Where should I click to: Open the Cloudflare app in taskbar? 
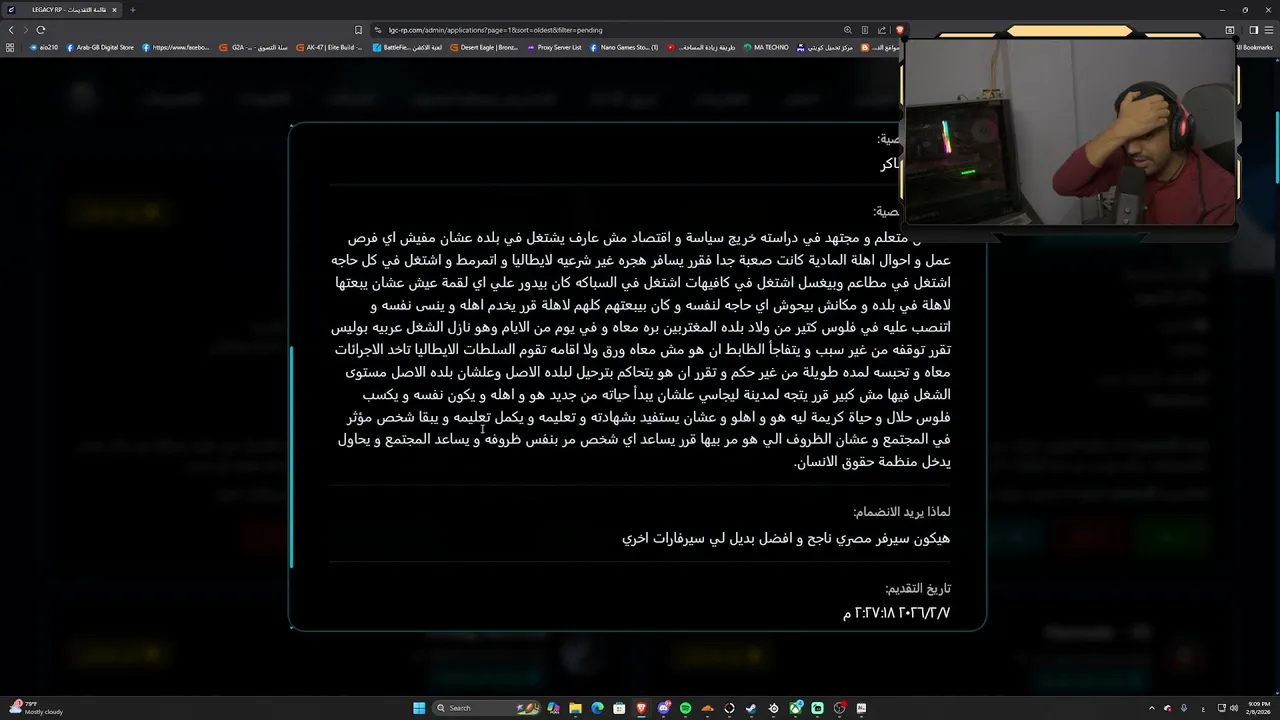[x=707, y=708]
